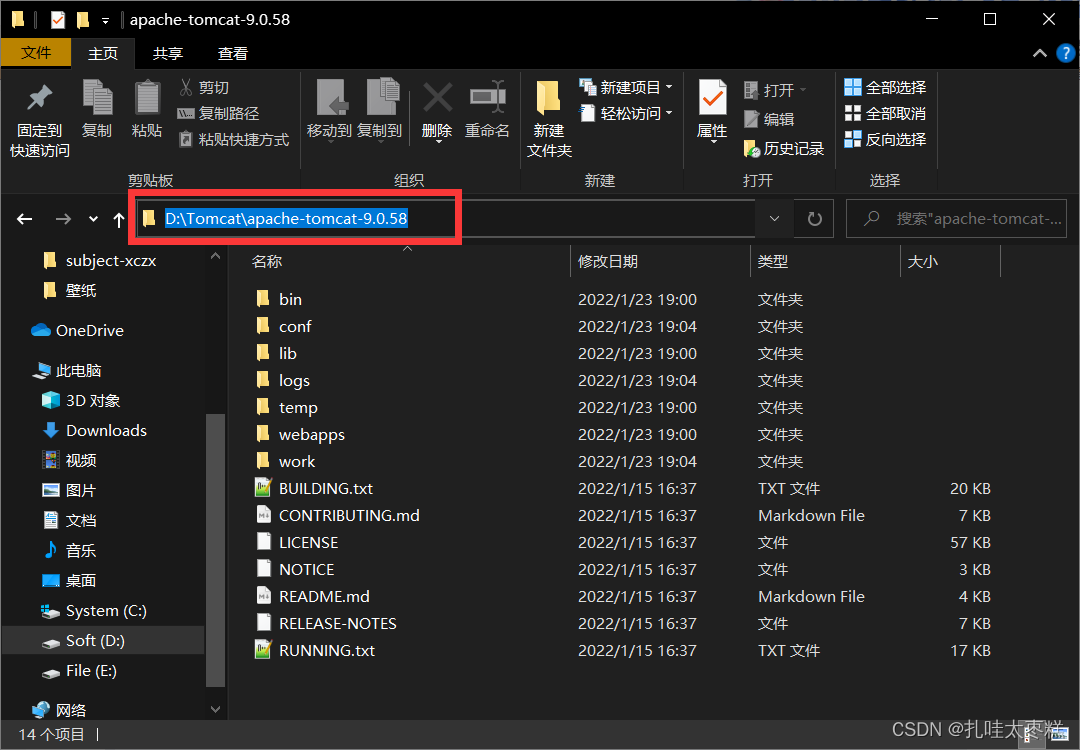Click 反向选择 (Invert selection)

tap(885, 140)
